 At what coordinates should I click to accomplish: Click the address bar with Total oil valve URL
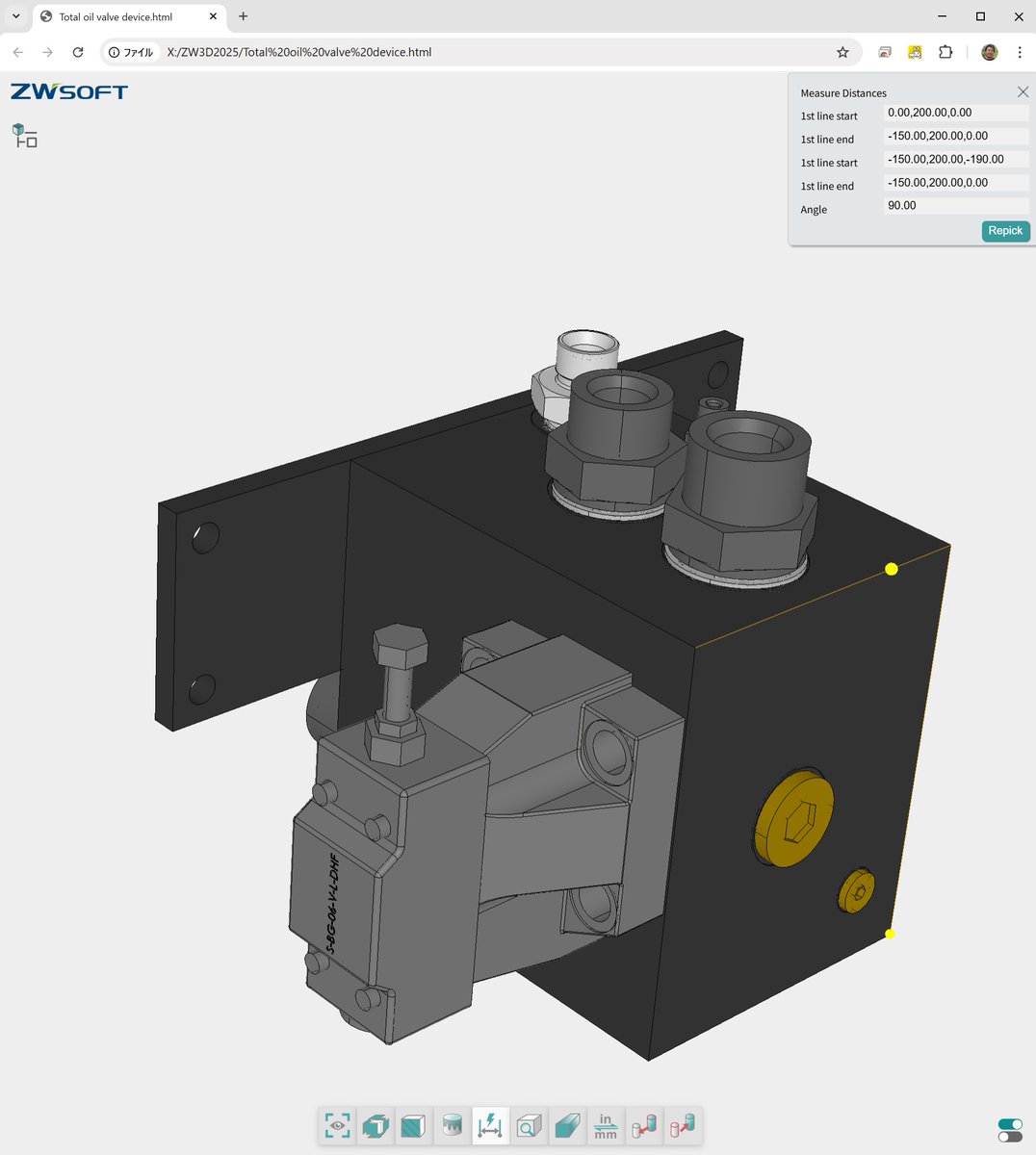481,52
